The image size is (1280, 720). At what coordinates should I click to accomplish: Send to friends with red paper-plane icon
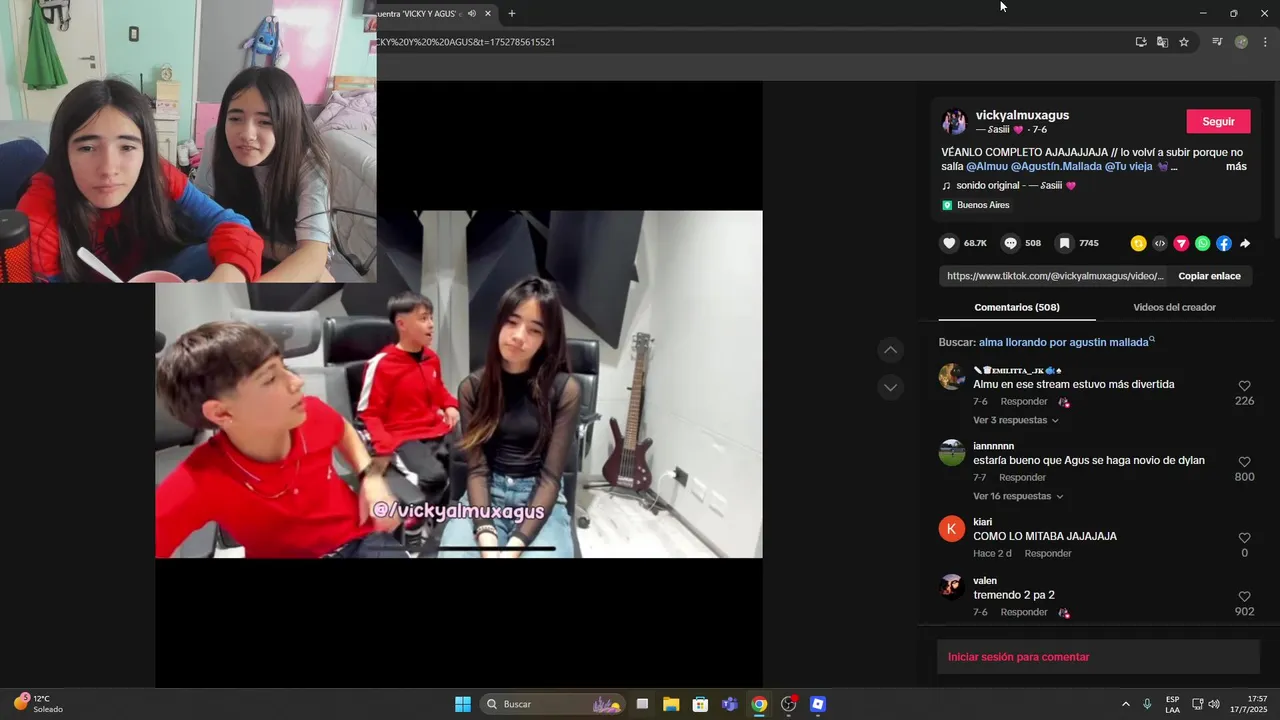[1181, 243]
